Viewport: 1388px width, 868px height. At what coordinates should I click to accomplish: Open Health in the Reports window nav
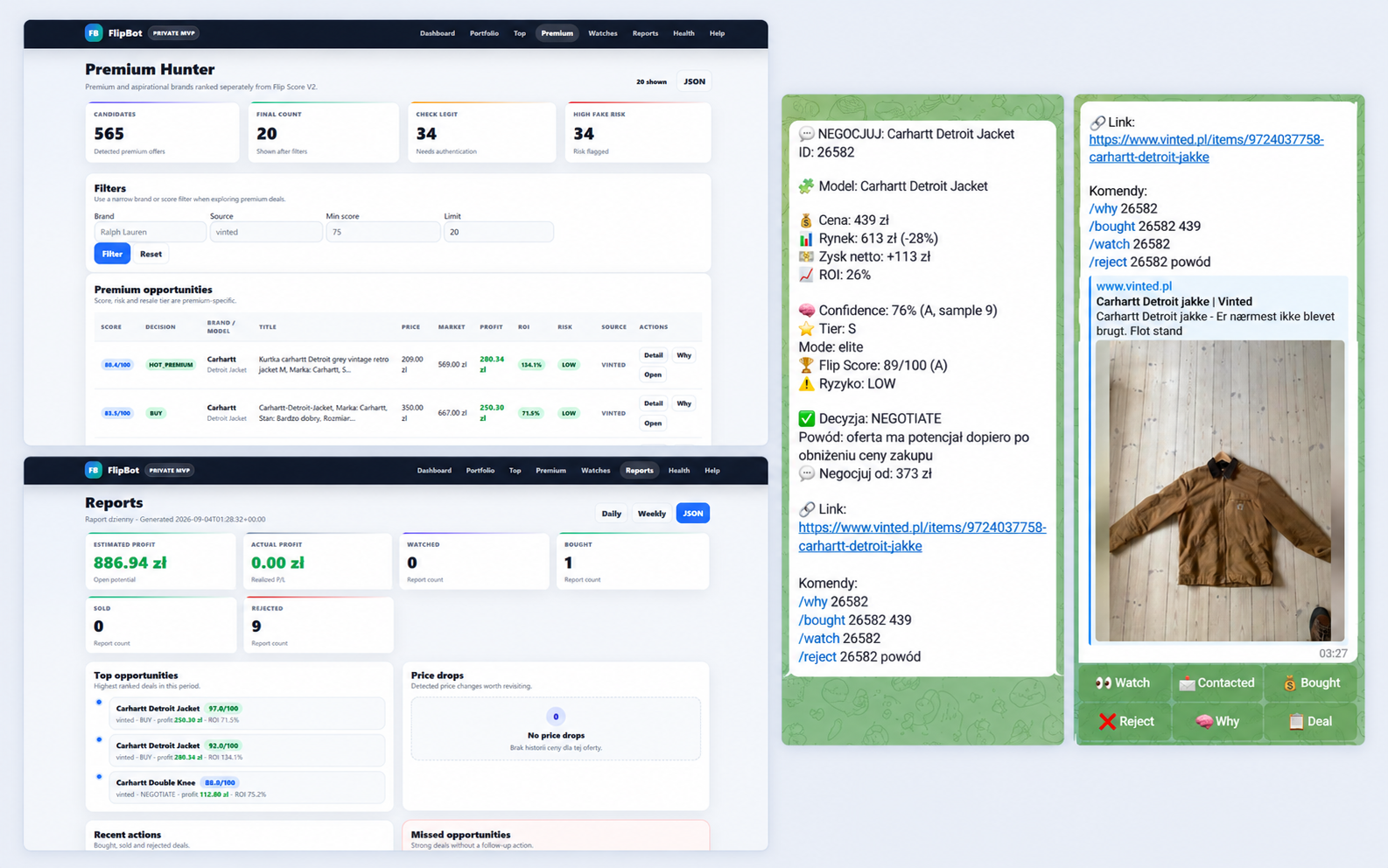pyautogui.click(x=679, y=470)
